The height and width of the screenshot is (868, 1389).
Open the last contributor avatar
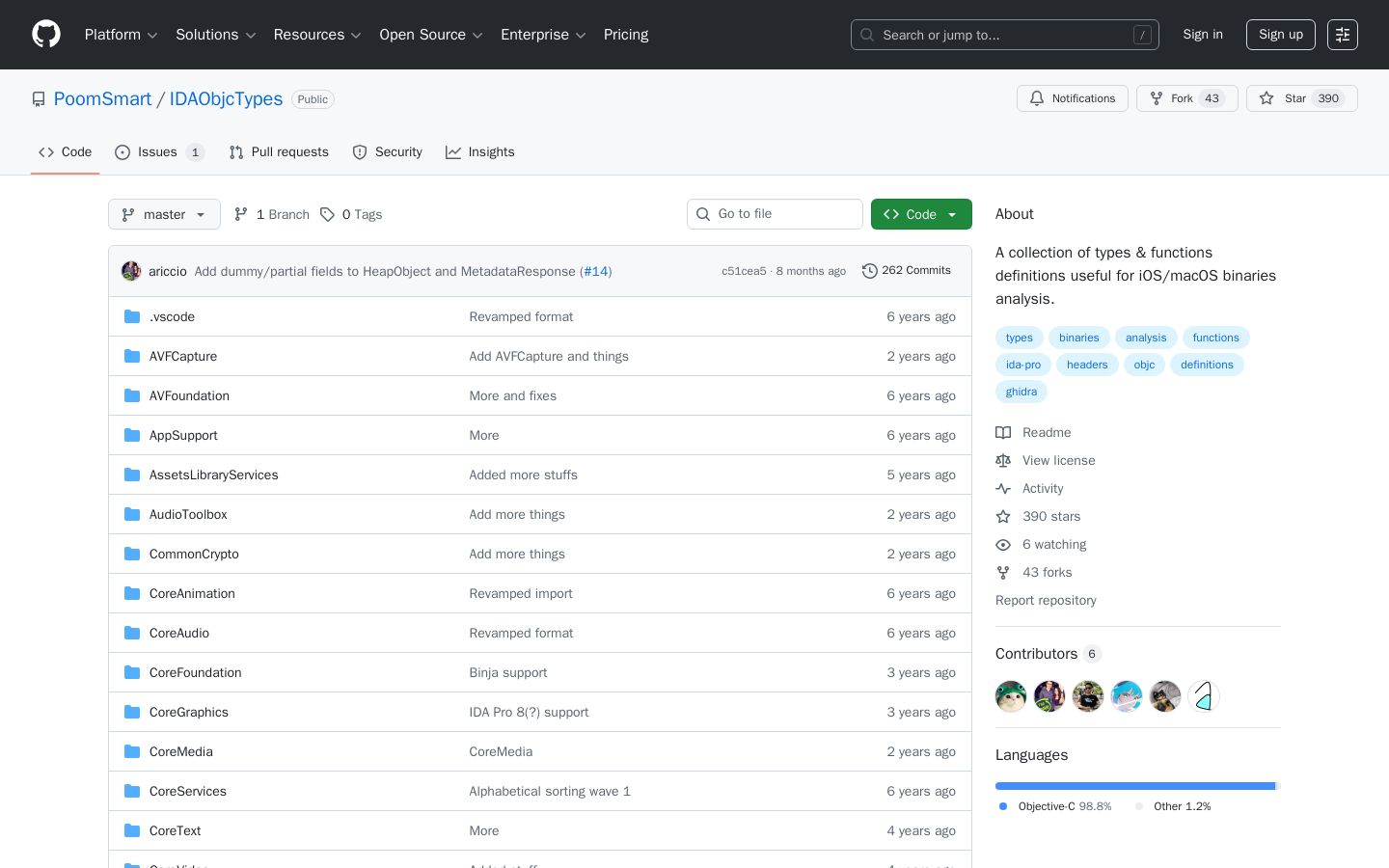click(1204, 696)
